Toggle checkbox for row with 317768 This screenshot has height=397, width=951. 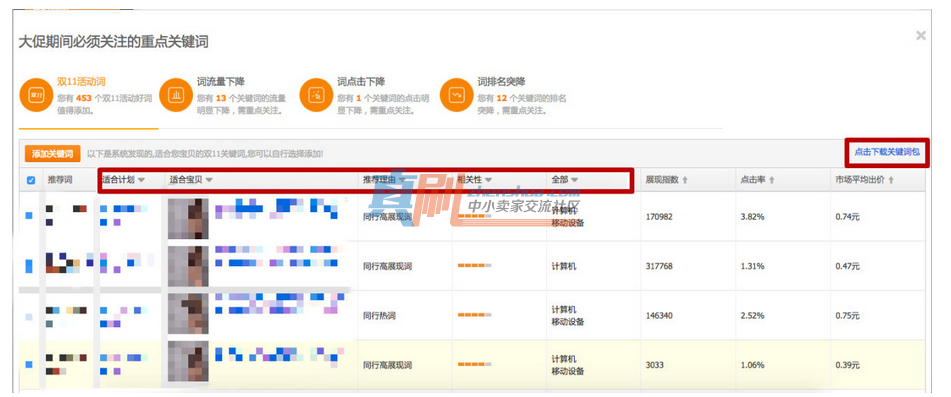pyautogui.click(x=29, y=266)
